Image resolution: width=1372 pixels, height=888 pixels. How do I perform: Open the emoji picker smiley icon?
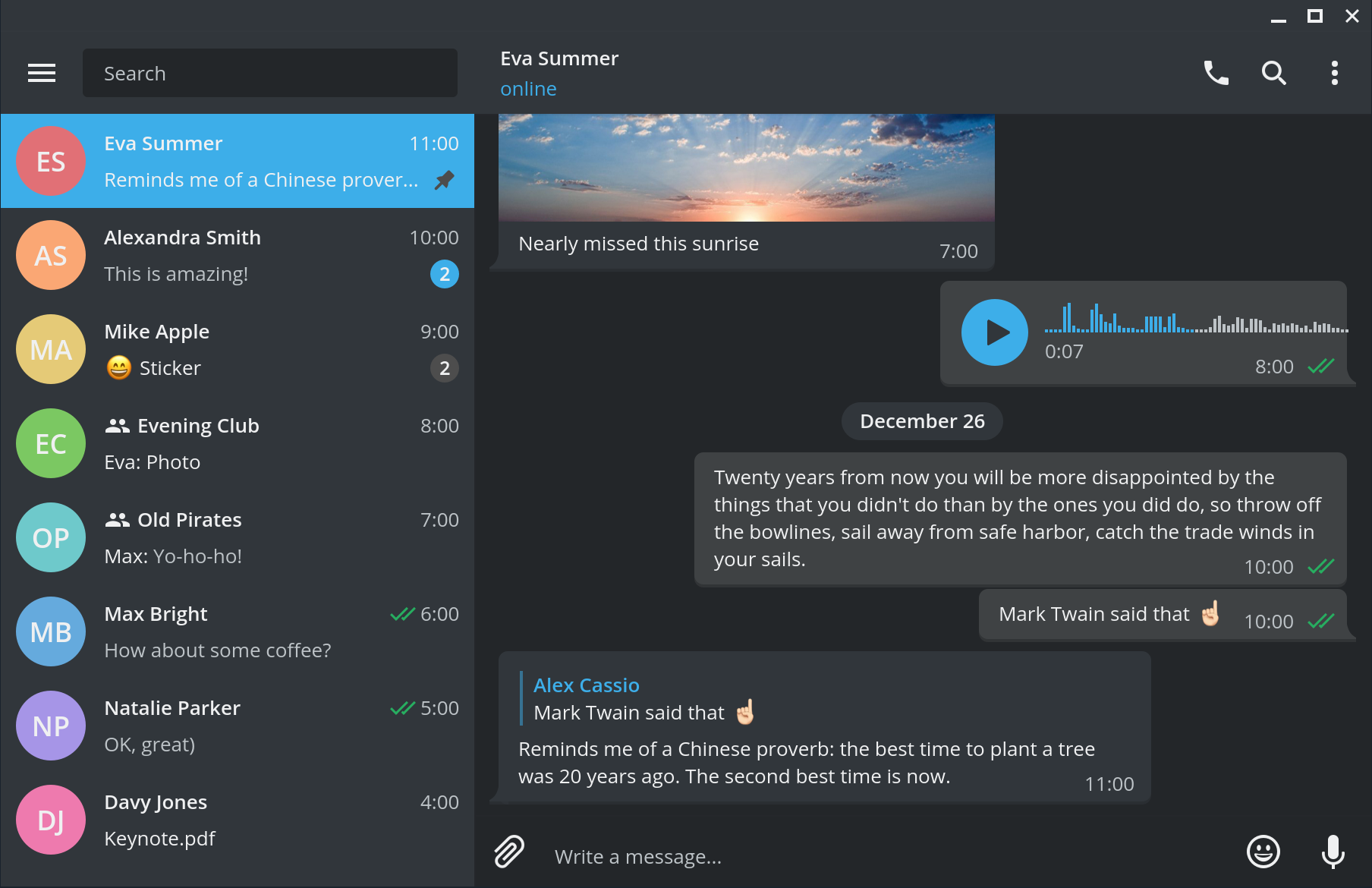click(1263, 852)
